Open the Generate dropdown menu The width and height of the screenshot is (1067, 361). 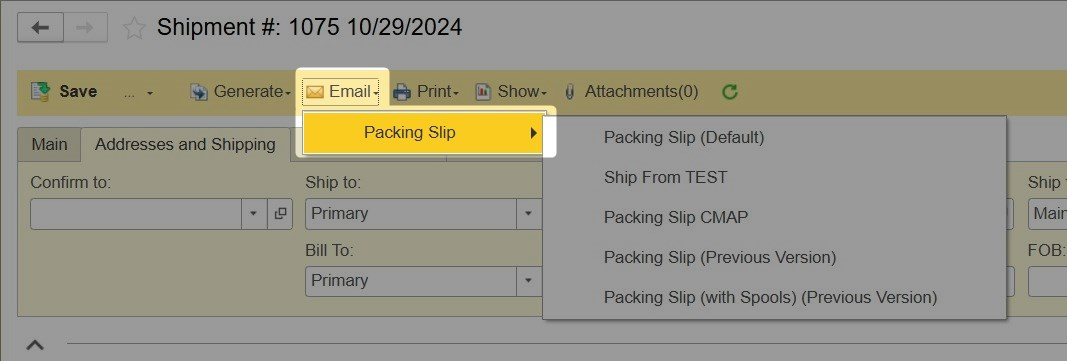(240, 91)
